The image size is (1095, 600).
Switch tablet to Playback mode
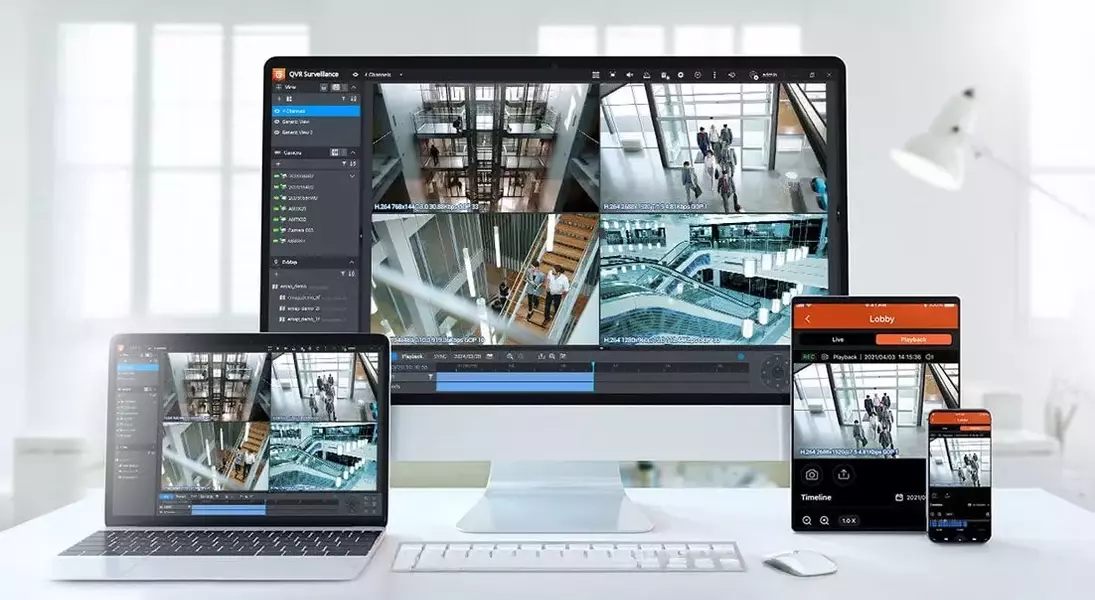pyautogui.click(x=913, y=339)
